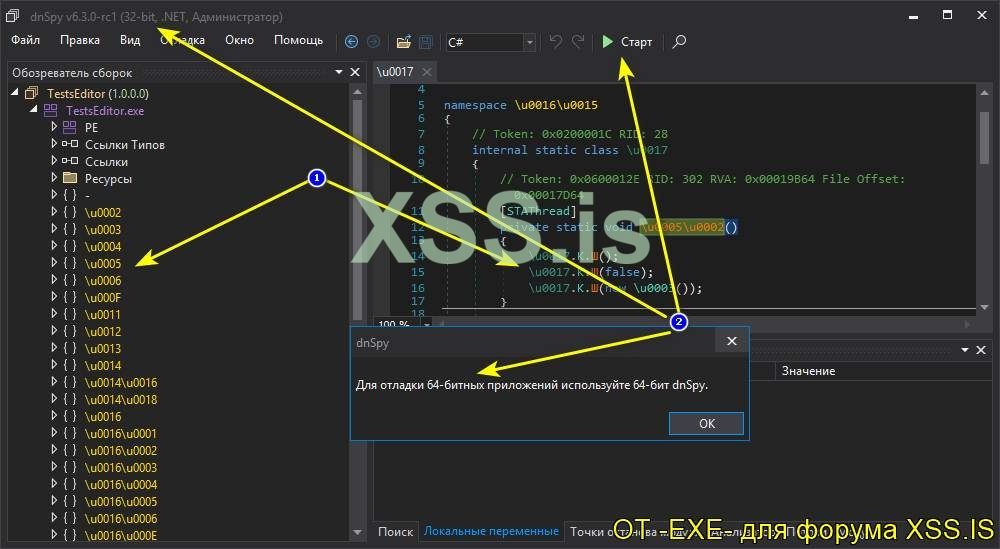Viewport: 1000px width, 549px height.
Task: Select the TestsEditor (1.0.0.0) assembly item
Action: pyautogui.click(x=98, y=94)
